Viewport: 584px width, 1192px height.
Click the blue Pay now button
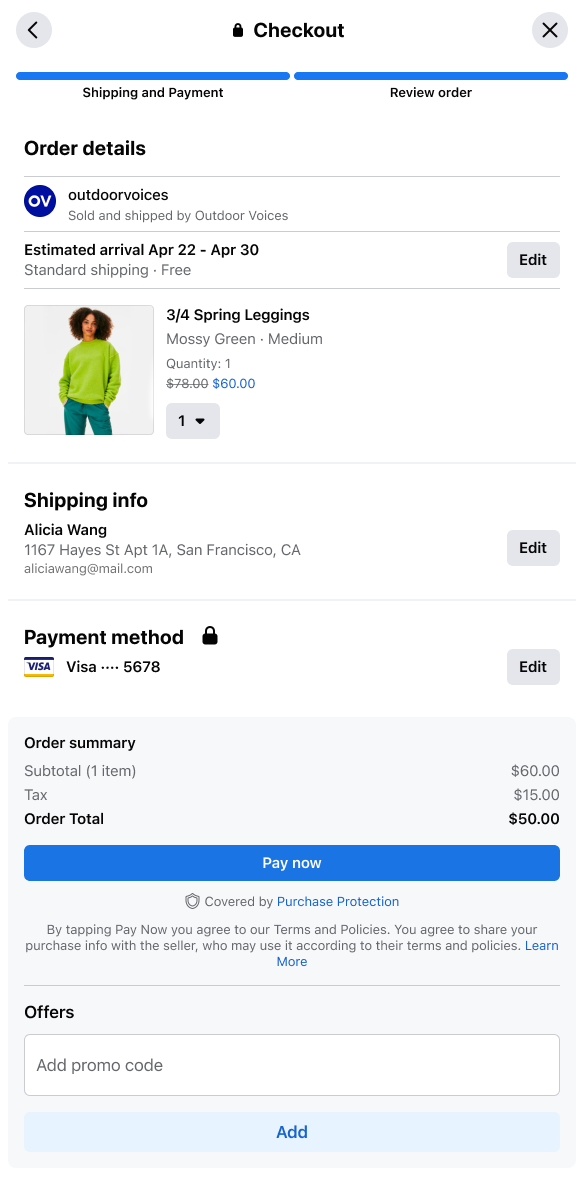[292, 863]
